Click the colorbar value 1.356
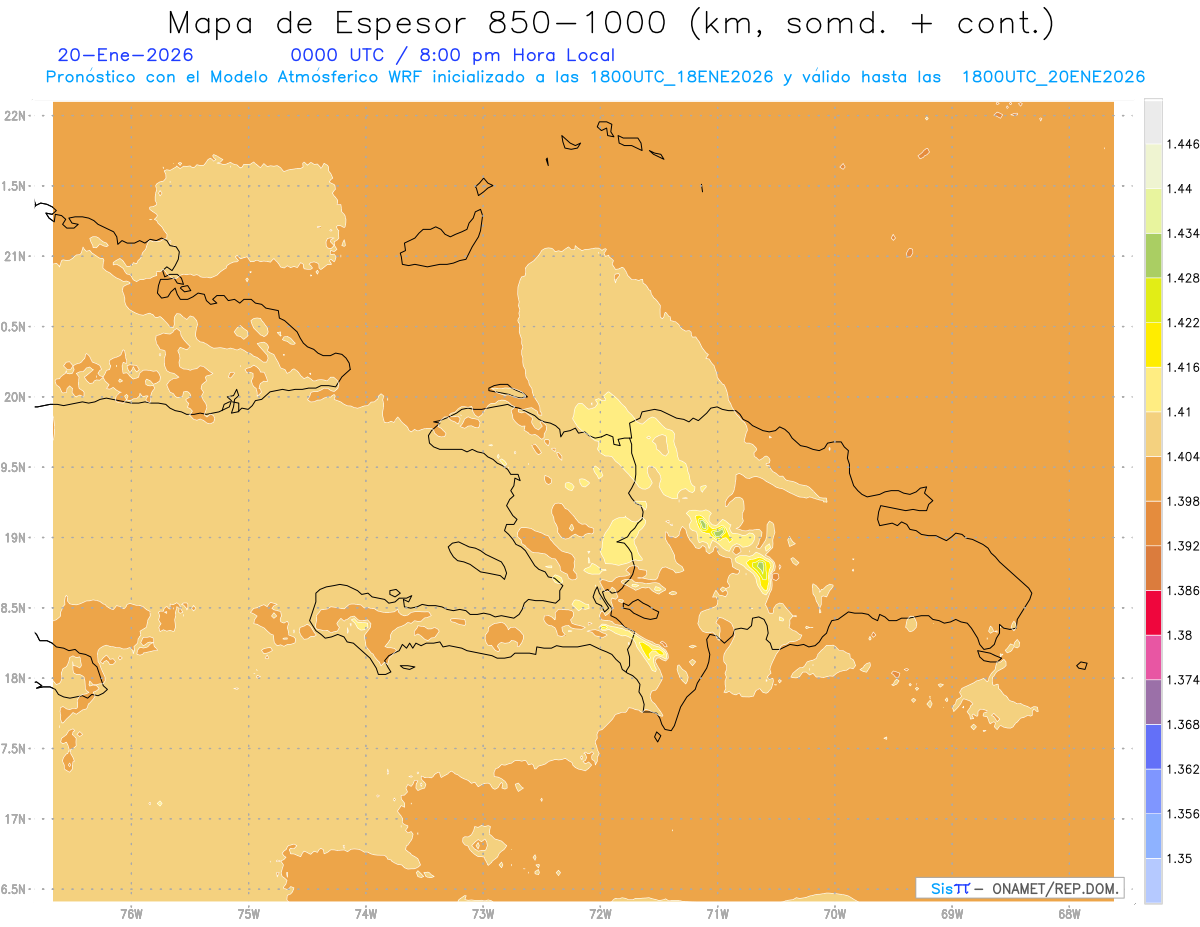Viewport: 1200px width, 927px height. click(x=1184, y=813)
